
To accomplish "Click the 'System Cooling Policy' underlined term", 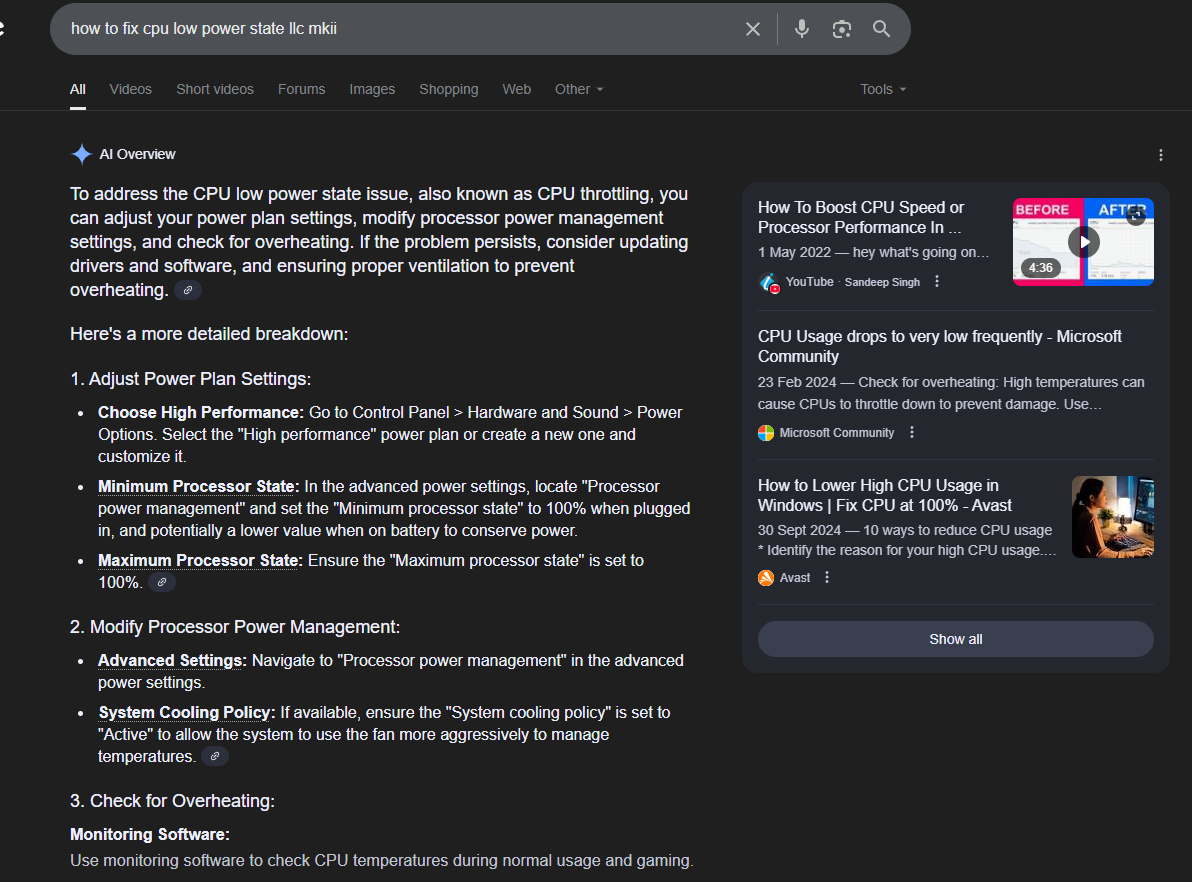I will (x=186, y=712).
